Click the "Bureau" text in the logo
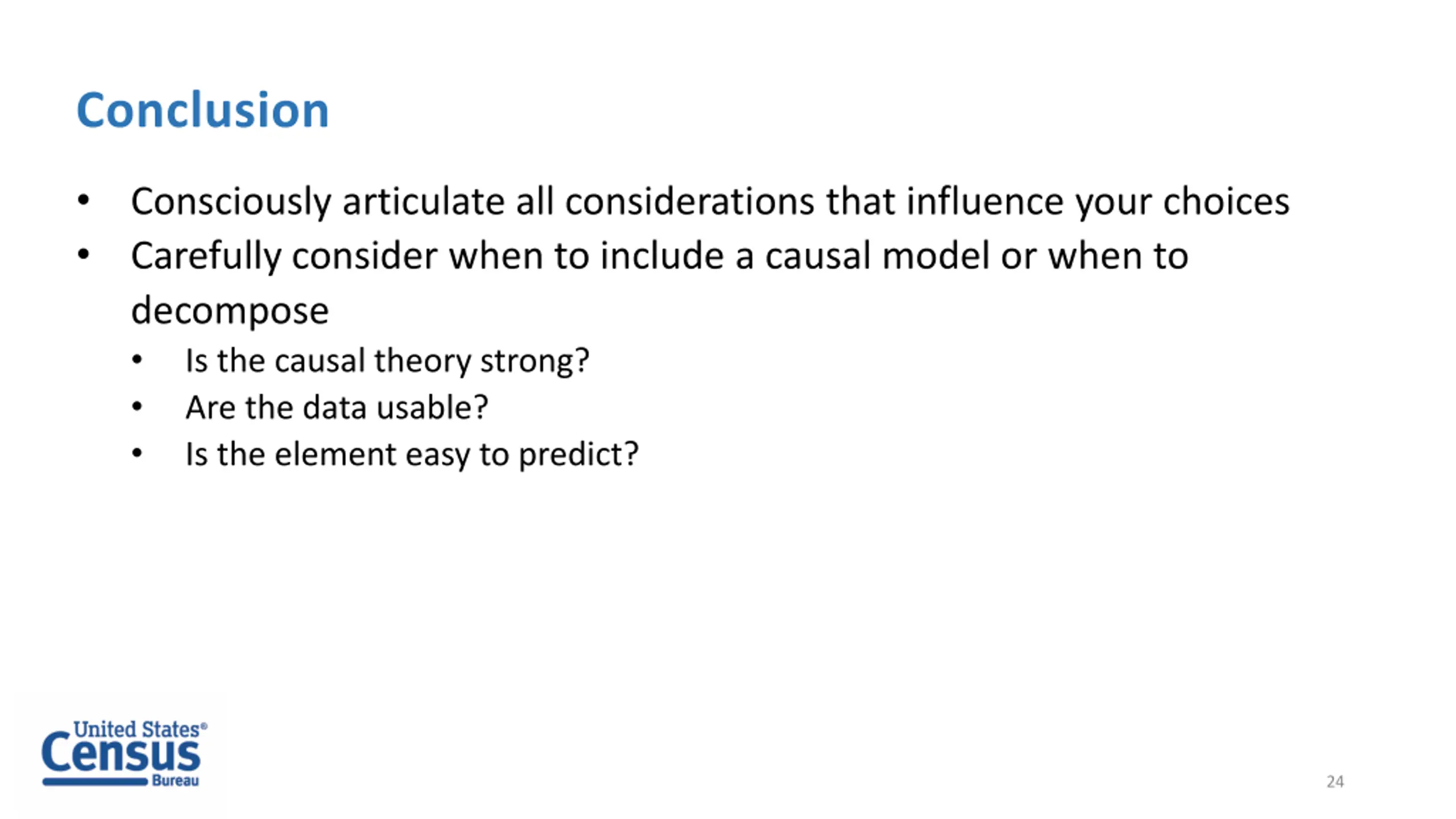The image size is (1456, 819). click(176, 781)
